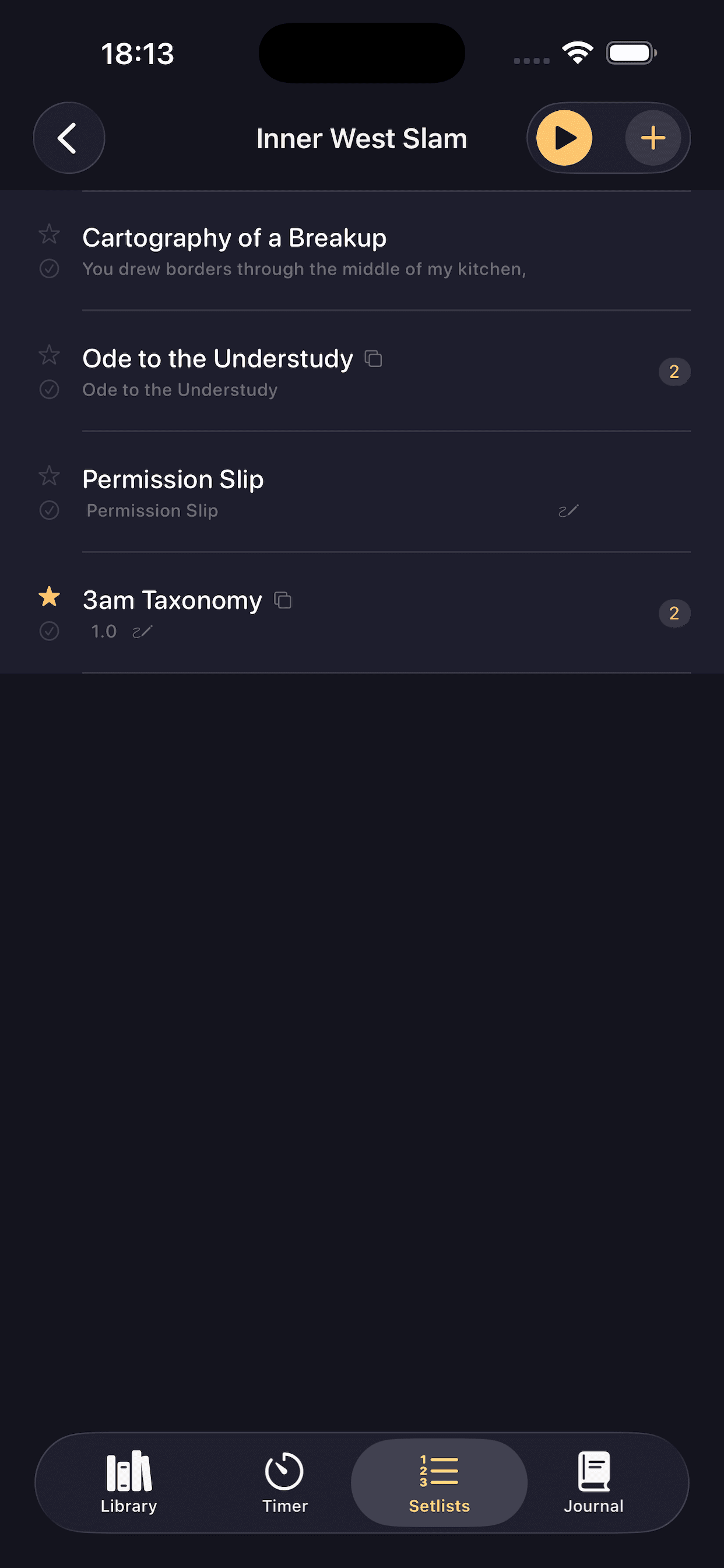Check off Ode to the Understudy
724x1568 pixels.
pos(50,389)
